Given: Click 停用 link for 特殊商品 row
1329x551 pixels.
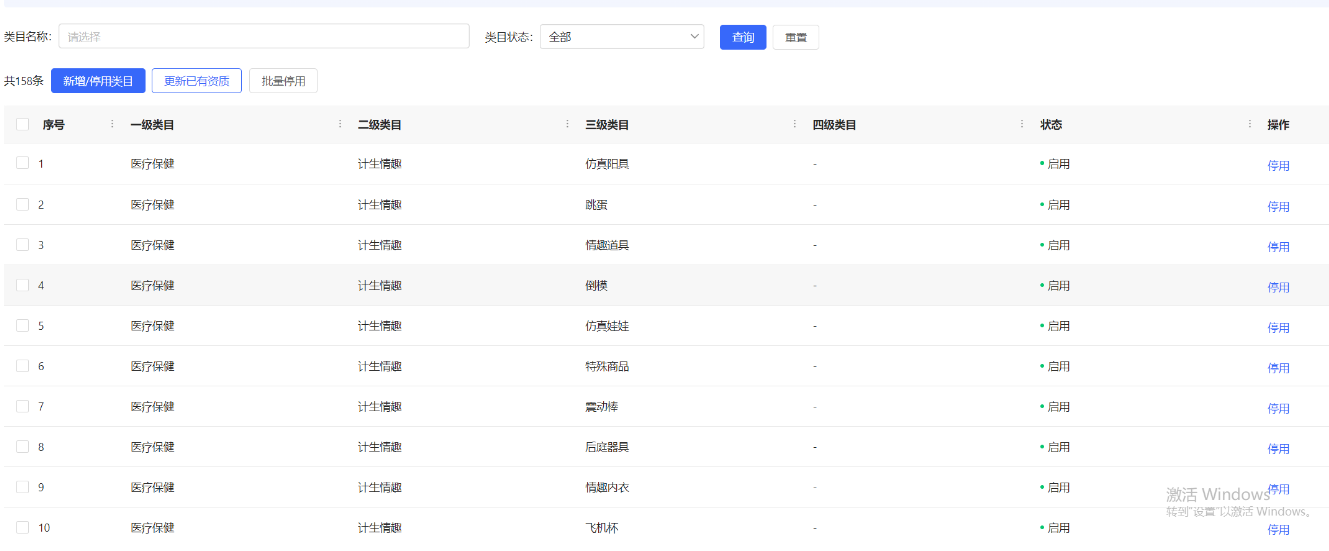Looking at the screenshot, I should [x=1278, y=368].
